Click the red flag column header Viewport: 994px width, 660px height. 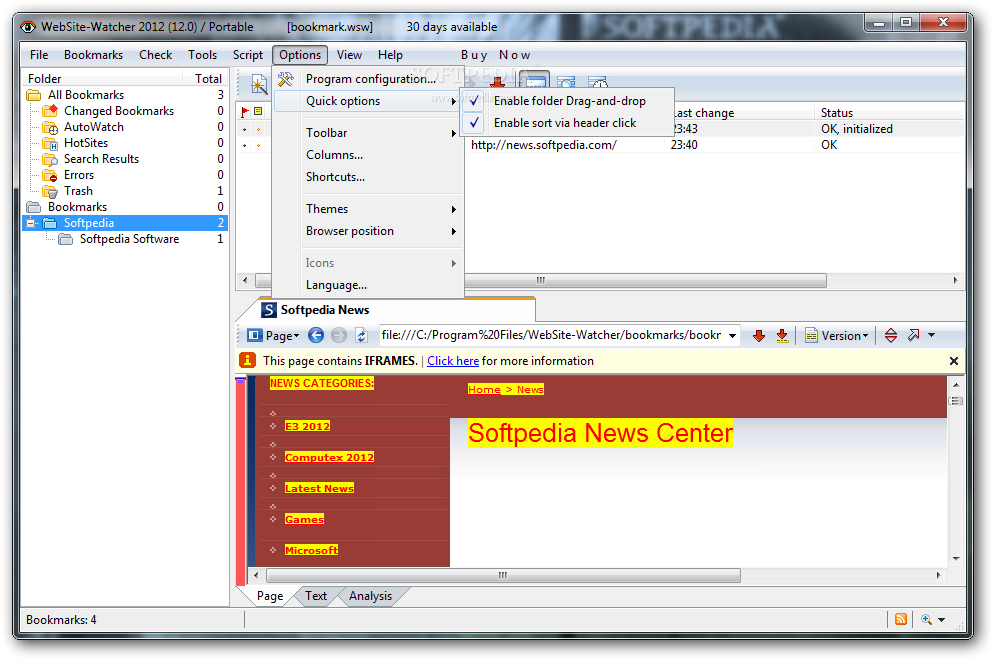click(245, 112)
